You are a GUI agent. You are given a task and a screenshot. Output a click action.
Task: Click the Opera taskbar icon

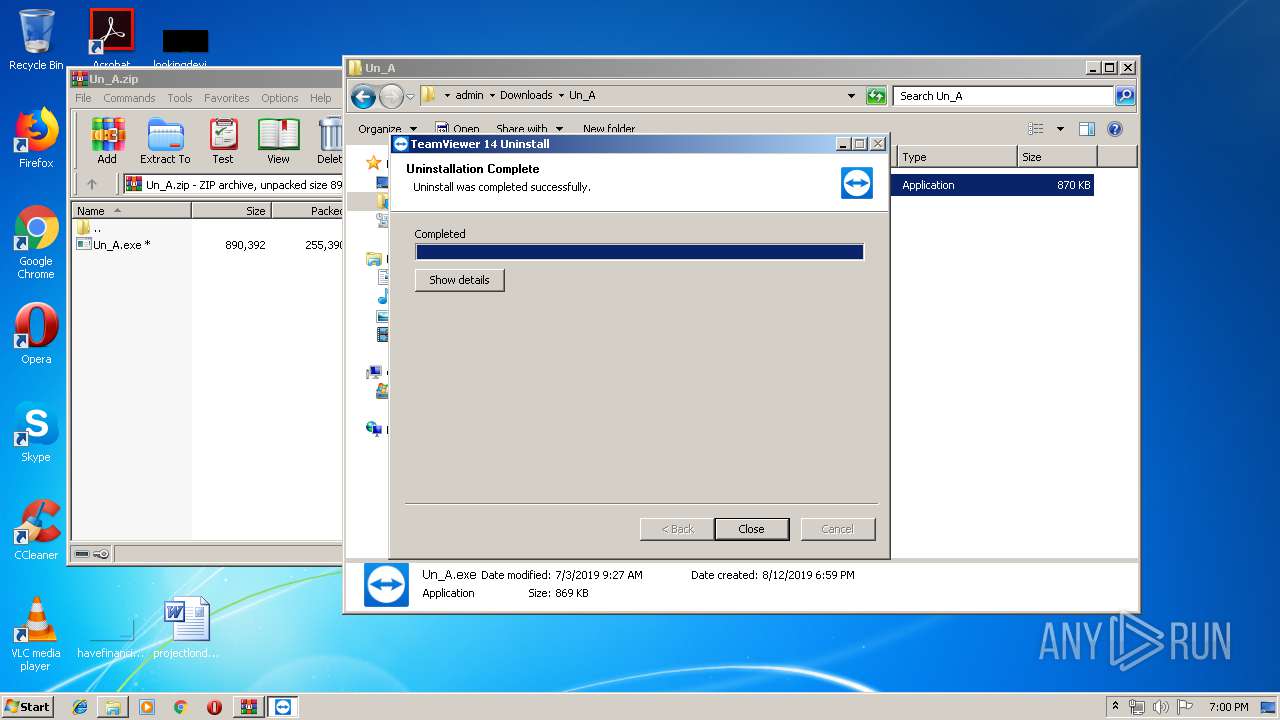click(215, 707)
